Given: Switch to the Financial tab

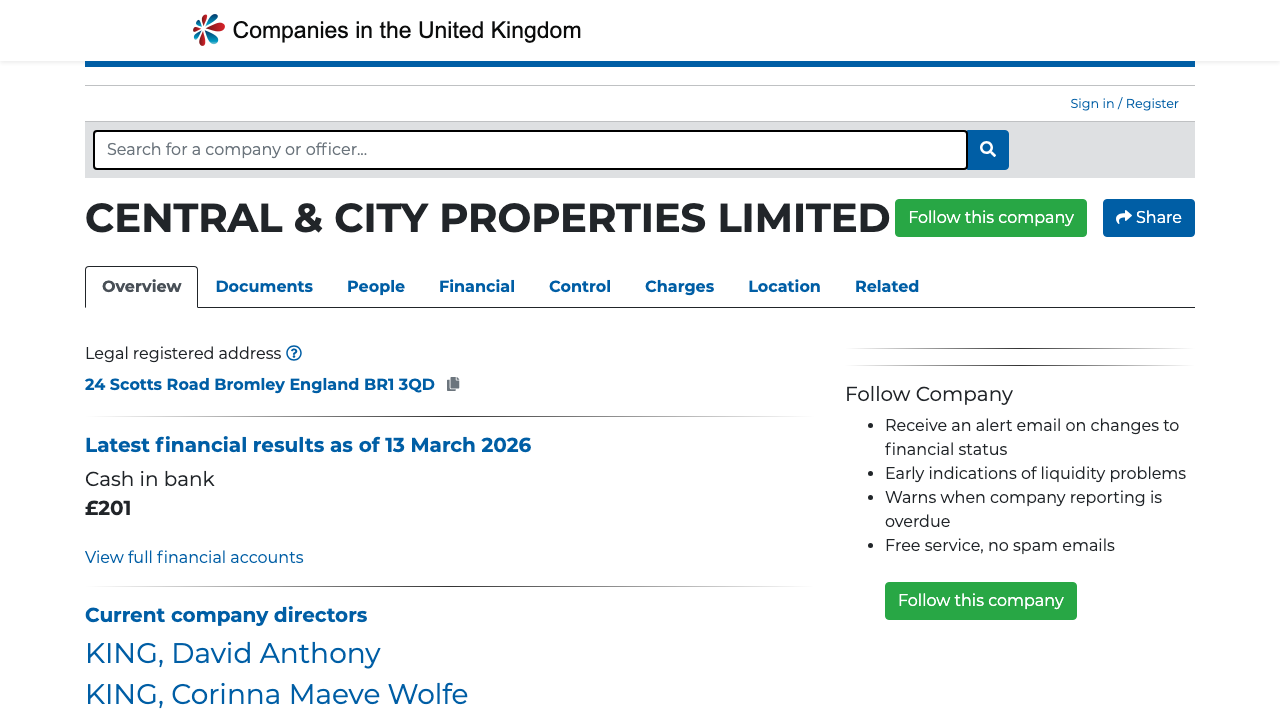Looking at the screenshot, I should [477, 287].
